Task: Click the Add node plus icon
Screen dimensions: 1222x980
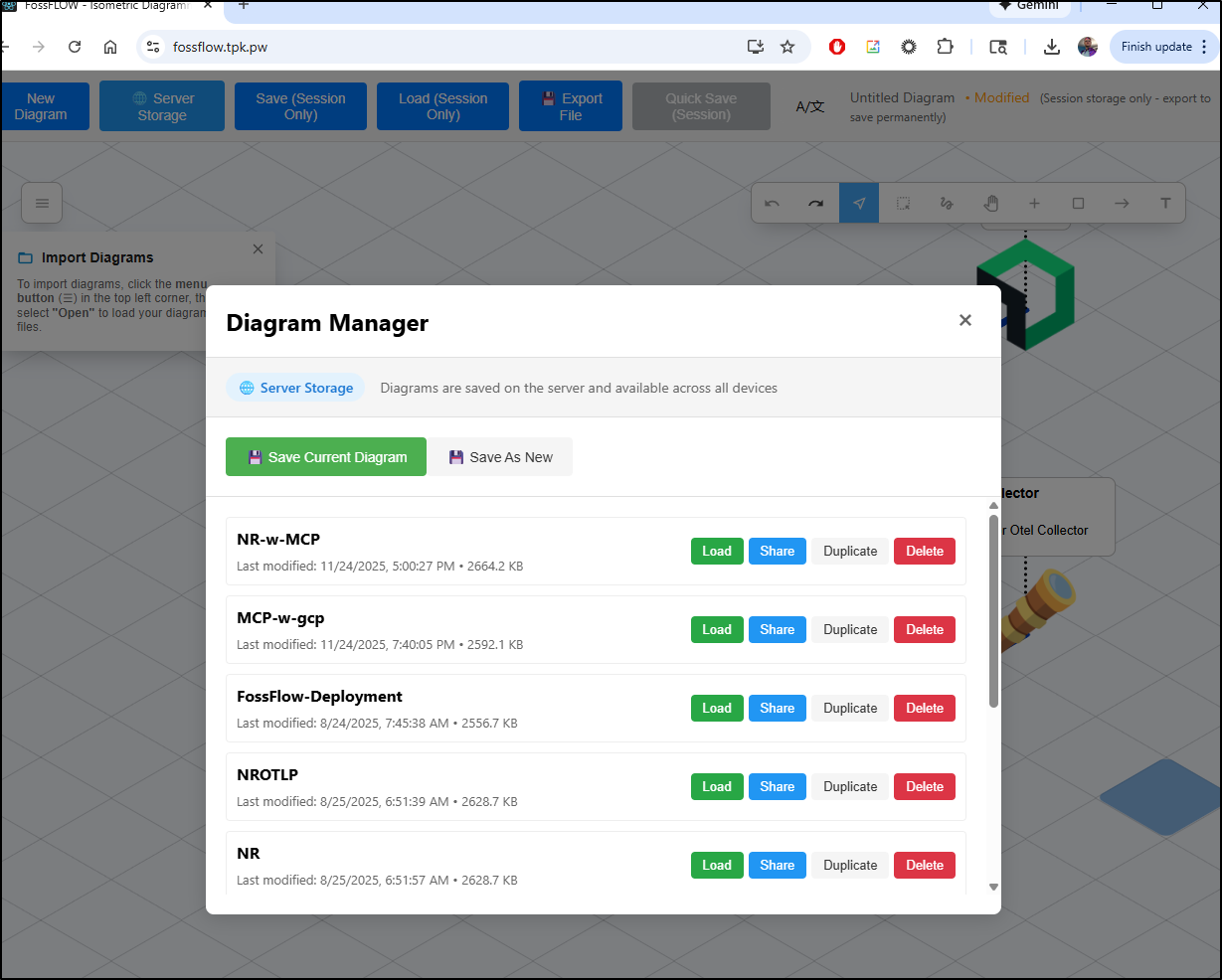Action: pos(1034,204)
